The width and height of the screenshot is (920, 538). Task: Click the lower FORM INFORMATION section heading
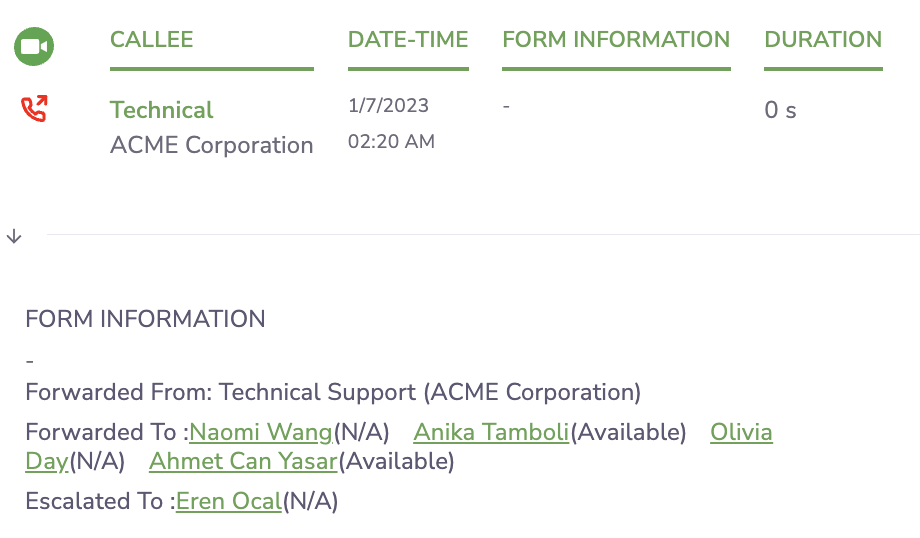tap(145, 319)
